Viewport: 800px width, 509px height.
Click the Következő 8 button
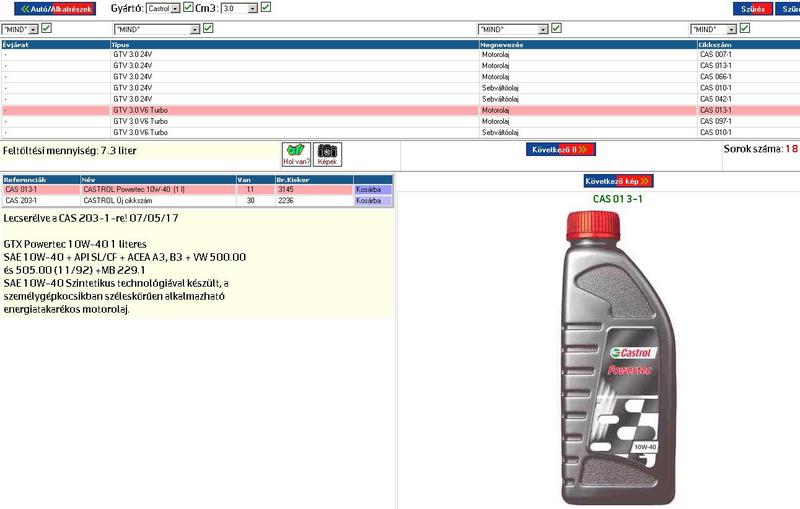coord(560,149)
